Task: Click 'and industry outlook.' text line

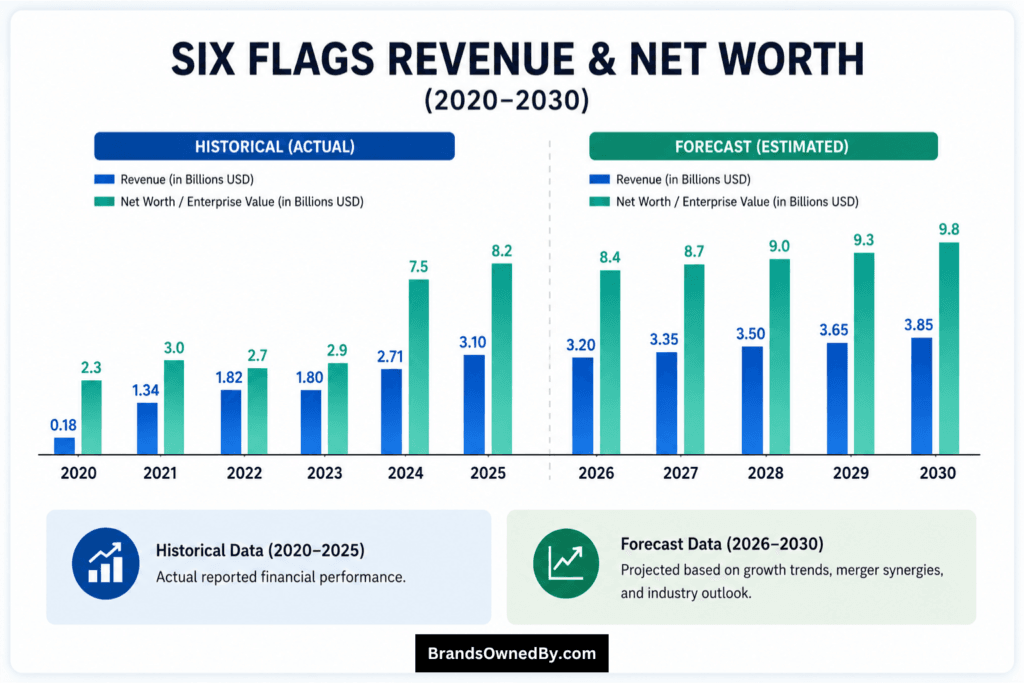Action: [686, 594]
